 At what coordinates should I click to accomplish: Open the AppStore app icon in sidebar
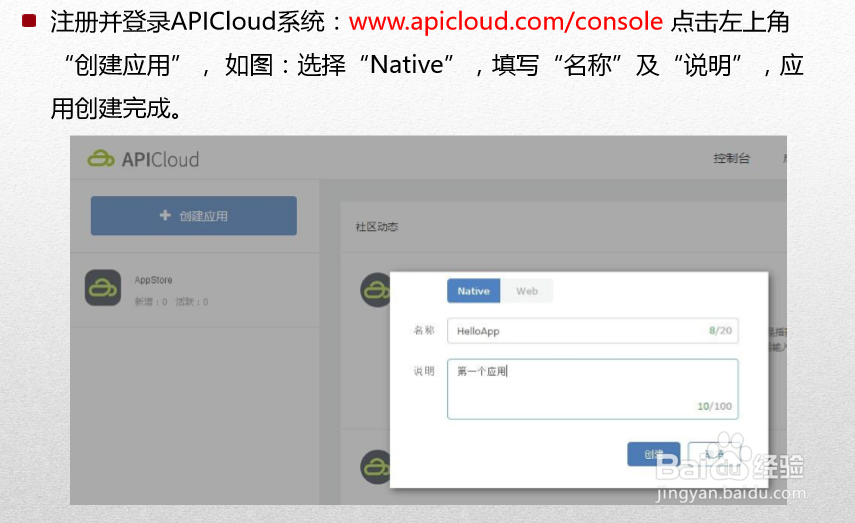[103, 287]
